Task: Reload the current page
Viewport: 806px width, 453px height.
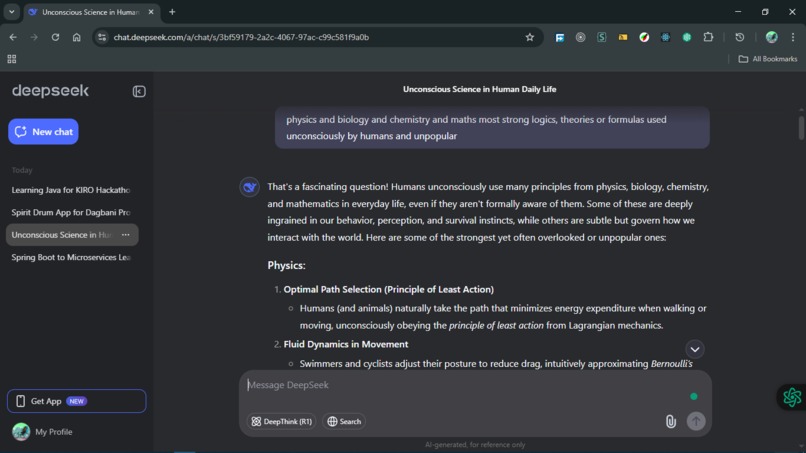Action: [x=55, y=37]
